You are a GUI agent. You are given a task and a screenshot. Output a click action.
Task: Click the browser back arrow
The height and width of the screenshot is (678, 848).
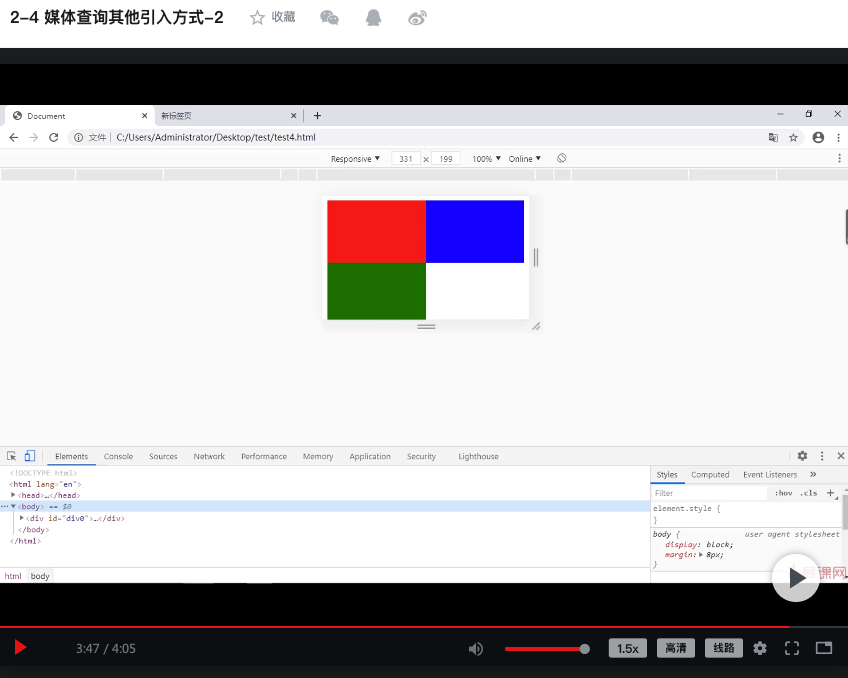point(14,137)
